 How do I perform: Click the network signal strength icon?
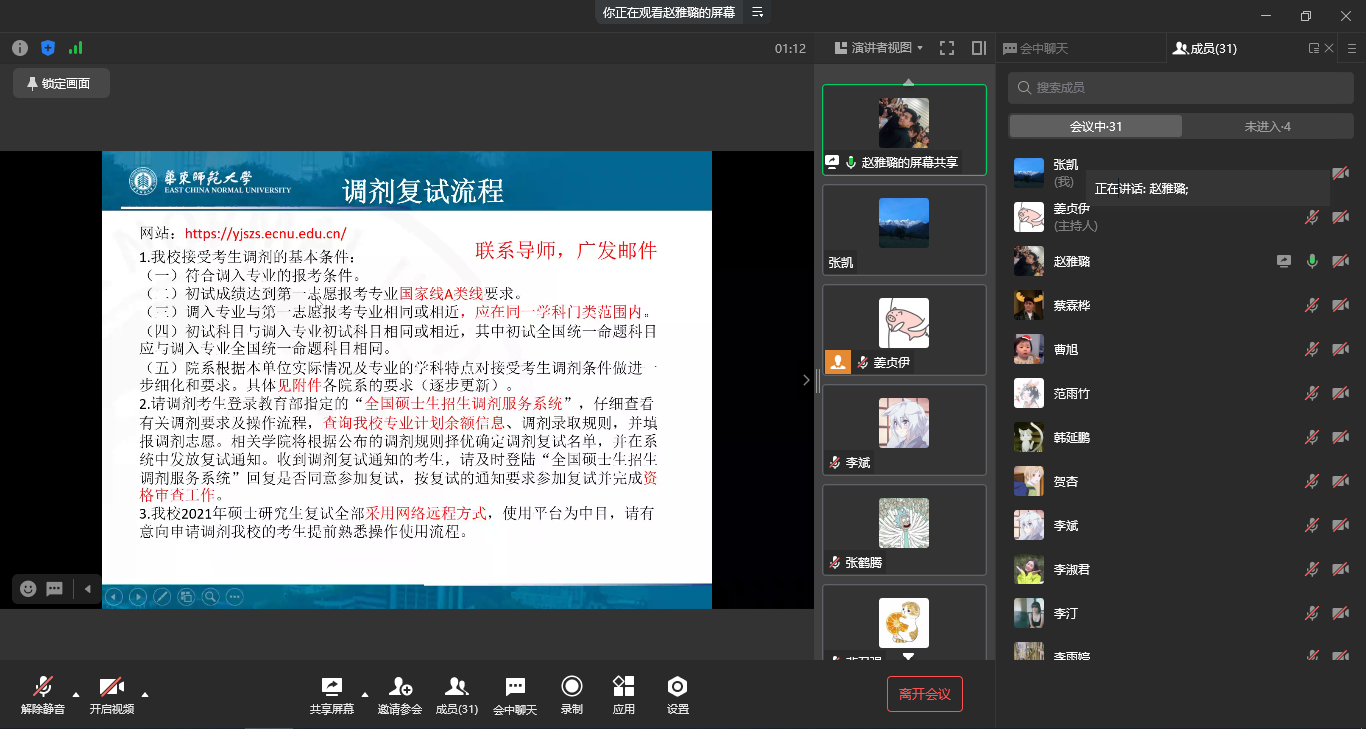(x=76, y=48)
